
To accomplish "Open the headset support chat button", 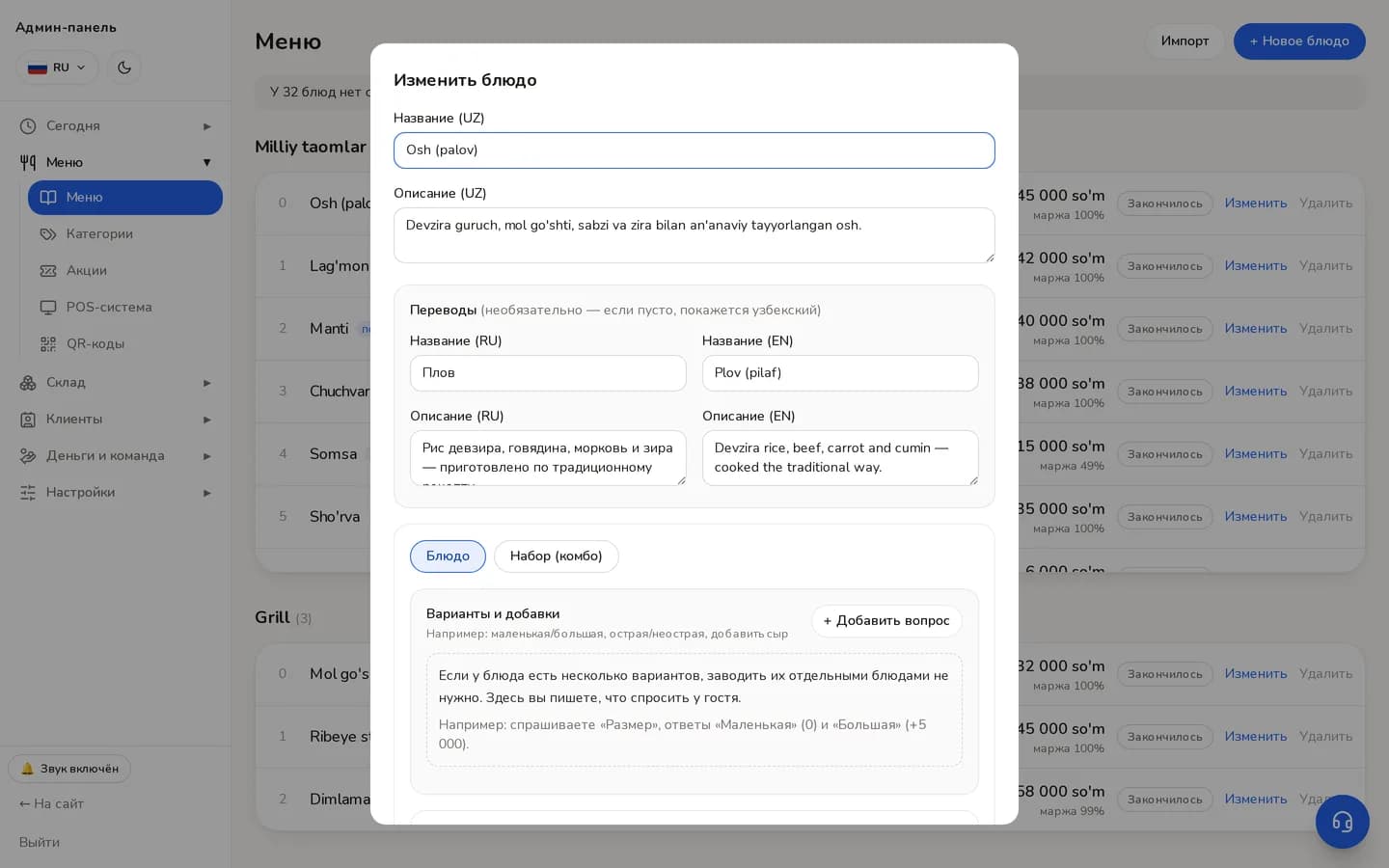I will pyautogui.click(x=1342, y=822).
